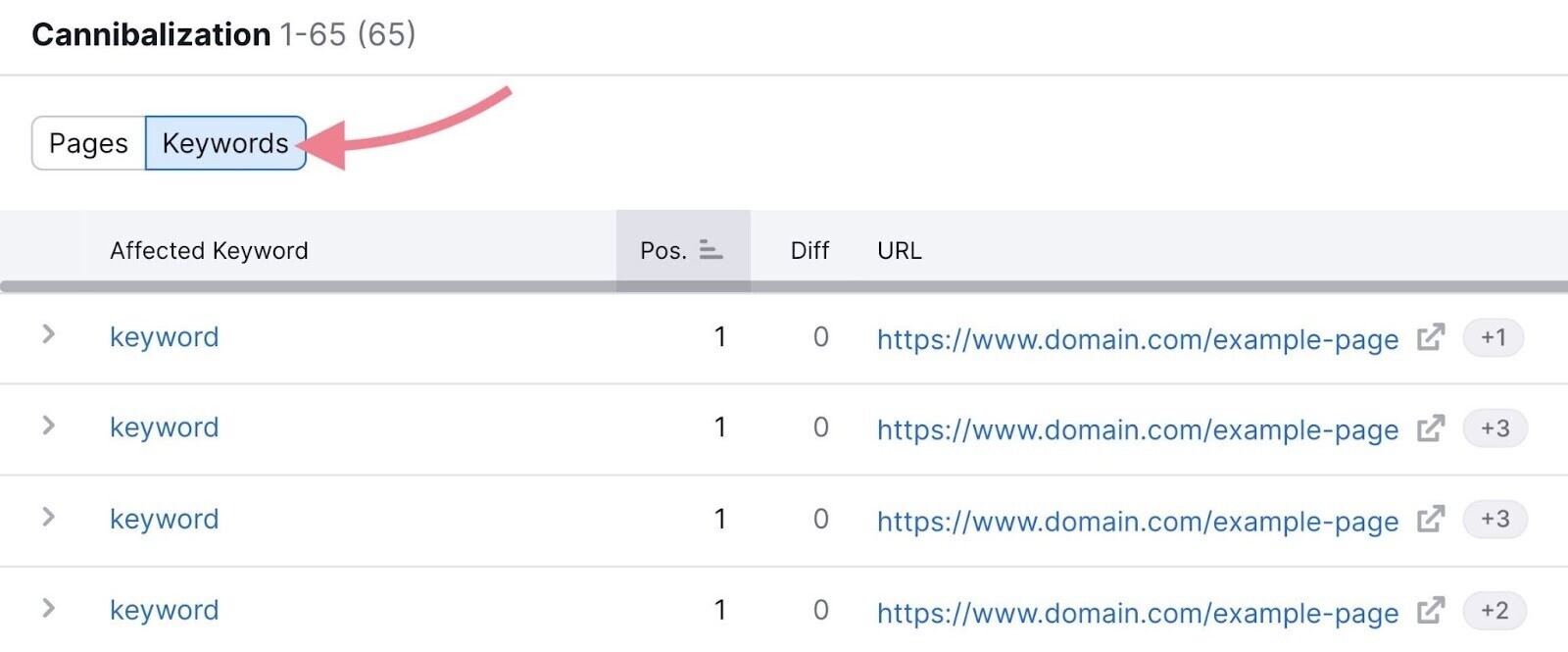Open second row URL external link icon
Image resolution: width=1568 pixels, height=652 pixels.
[x=1430, y=428]
